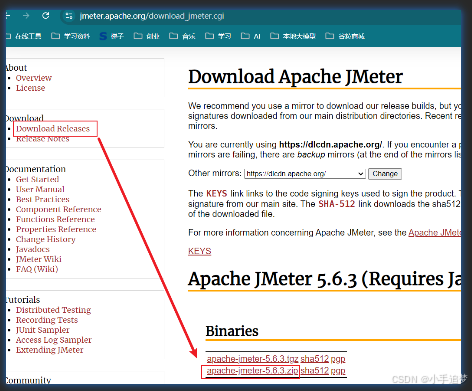472x391 pixels.
Task: Click the Binaries section heading
Action: [232, 331]
